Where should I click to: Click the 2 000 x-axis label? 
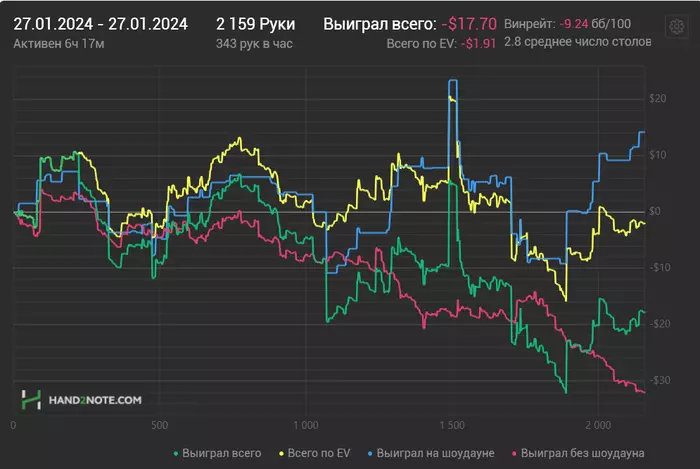(598, 425)
